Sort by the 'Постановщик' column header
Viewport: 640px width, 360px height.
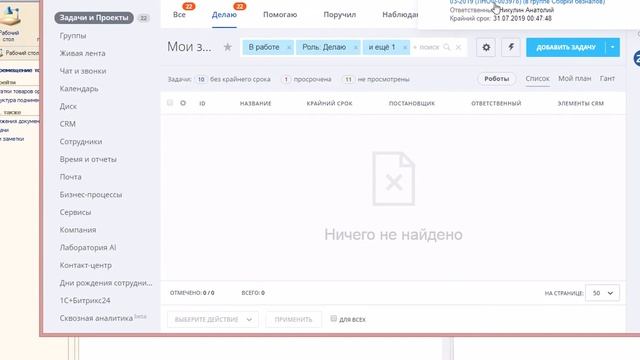(412, 104)
